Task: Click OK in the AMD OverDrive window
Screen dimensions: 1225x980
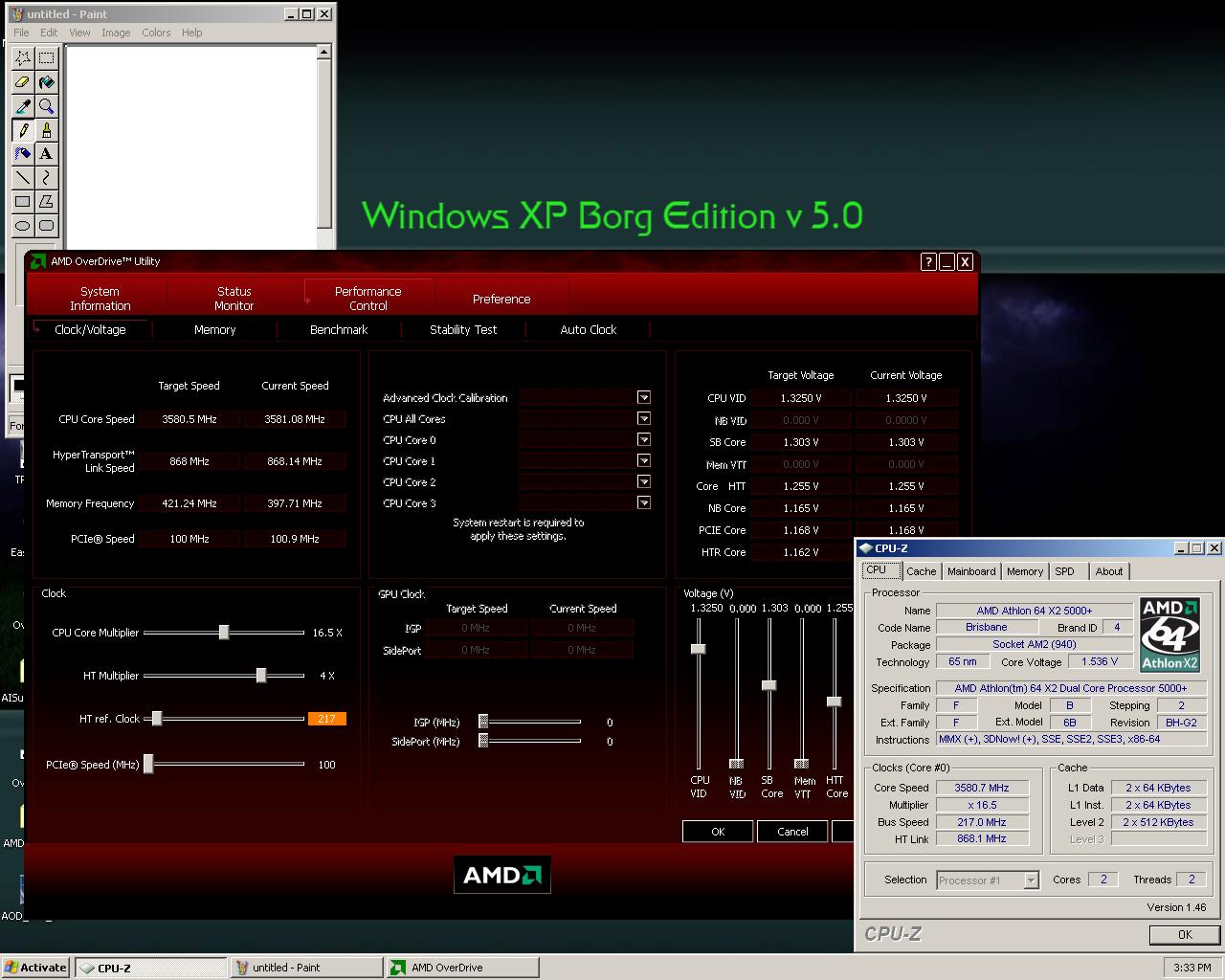Action: (x=718, y=832)
